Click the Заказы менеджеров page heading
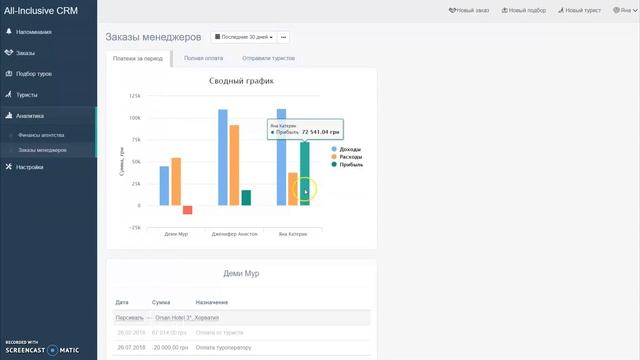The width and height of the screenshot is (640, 360). click(153, 37)
